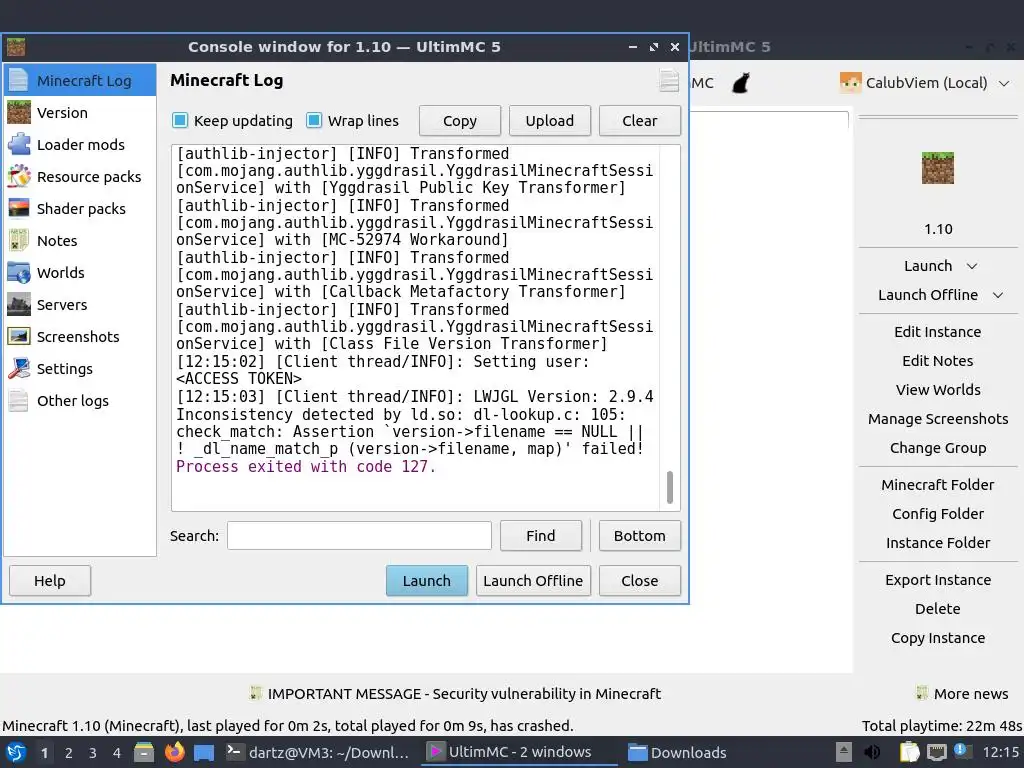Click Edit Notes in main window
This screenshot has height=768, width=1024.
pyautogui.click(x=938, y=360)
